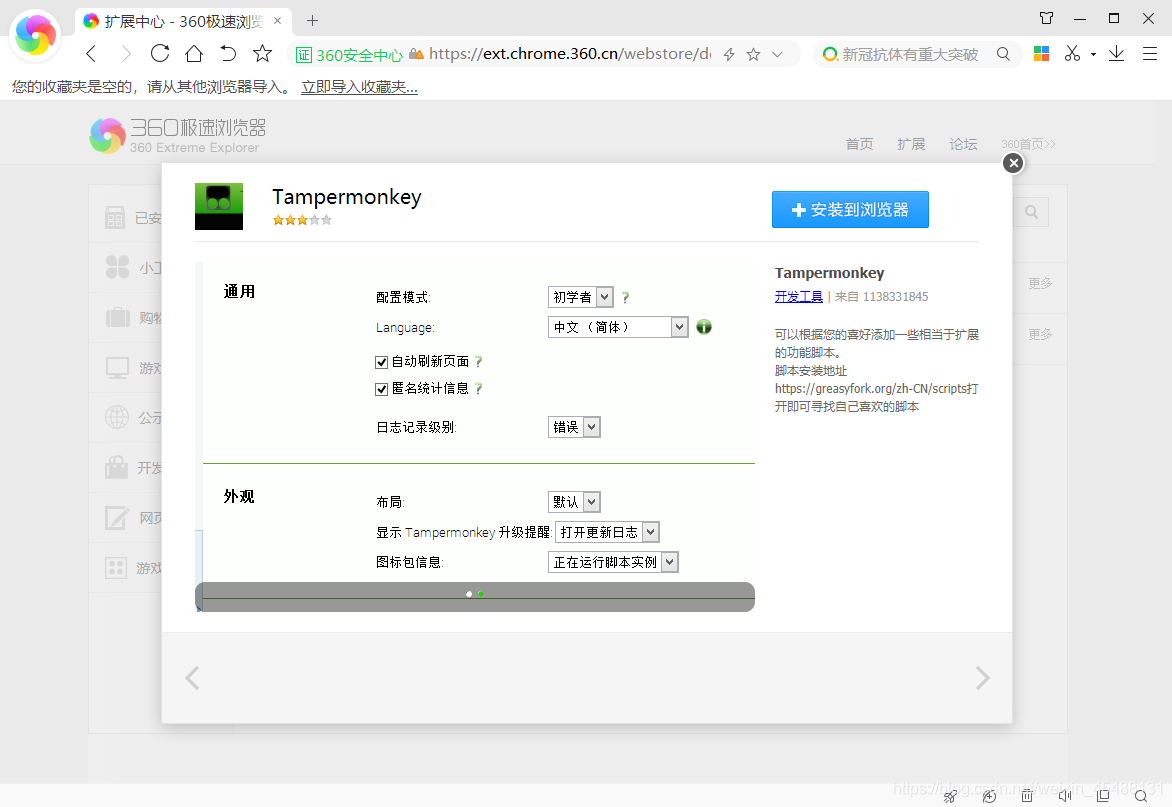The image size is (1172, 807).
Task: Toggle the 匿名统计信息 checkbox
Action: tap(381, 389)
